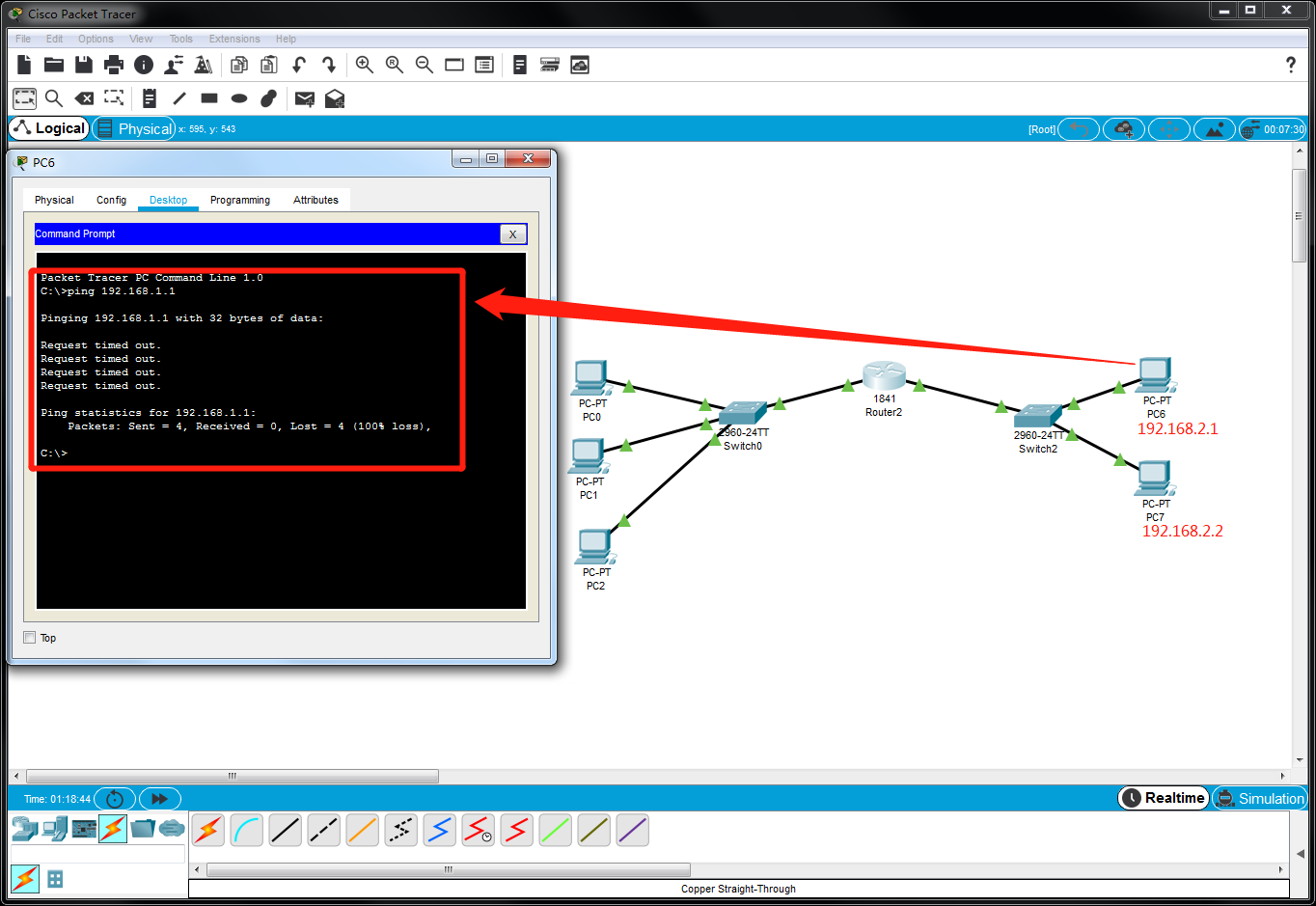1316x906 pixels.
Task: Click the Add Complex PDU envelope
Action: [335, 98]
